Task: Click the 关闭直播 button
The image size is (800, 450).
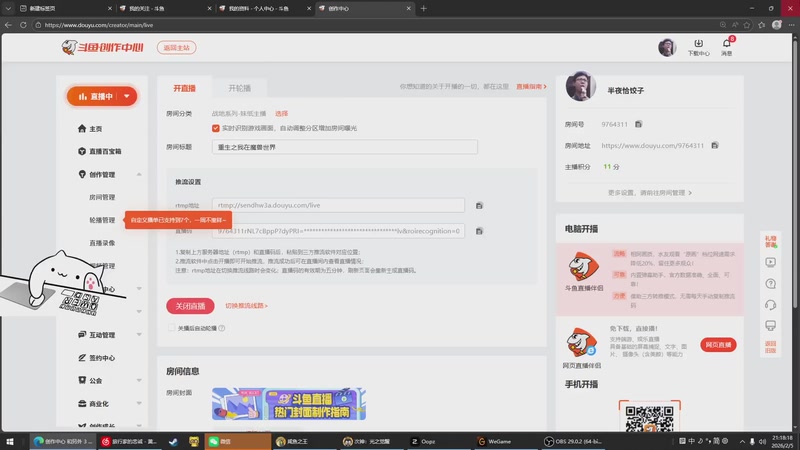Action: point(190,306)
